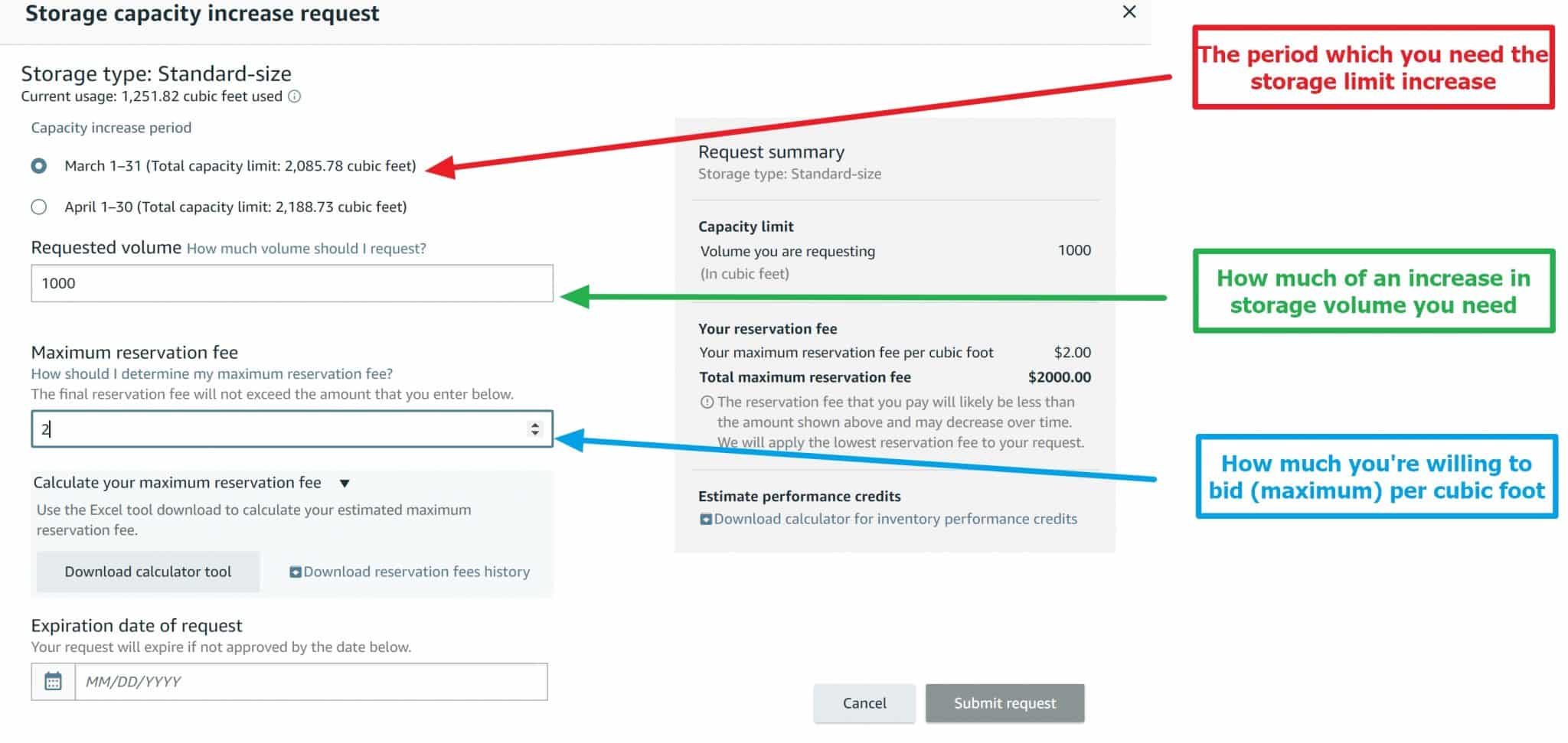Click Download reservation fees history link

coord(416,572)
